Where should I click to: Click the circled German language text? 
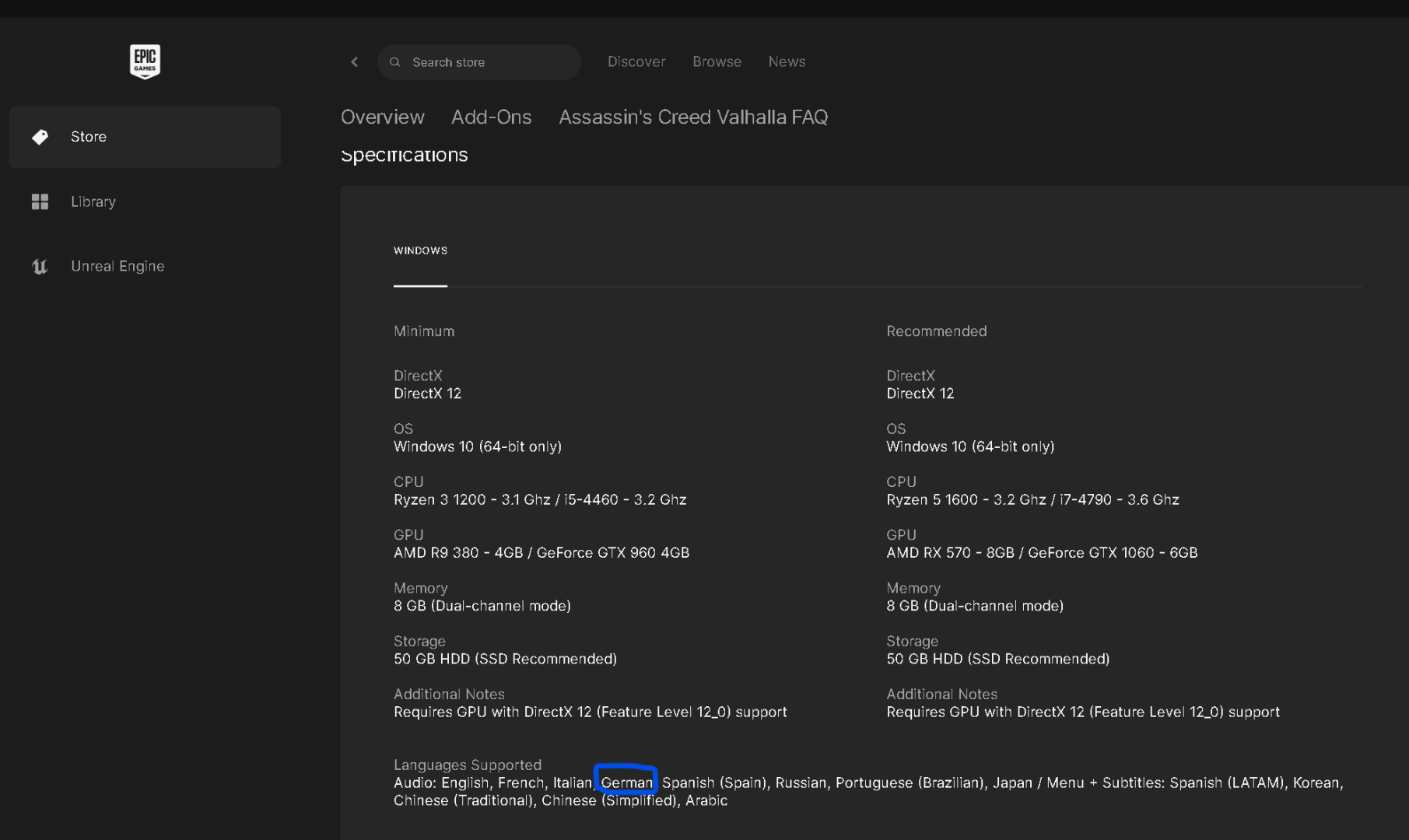pos(626,782)
